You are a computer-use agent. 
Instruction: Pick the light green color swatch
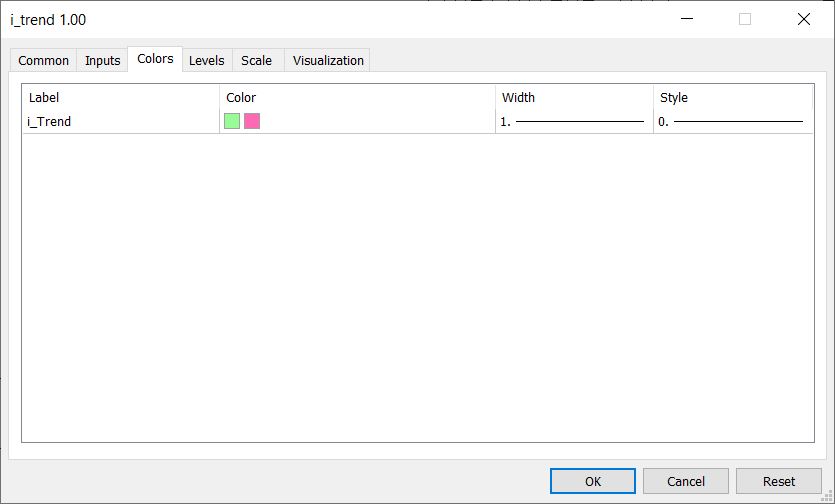click(x=232, y=121)
